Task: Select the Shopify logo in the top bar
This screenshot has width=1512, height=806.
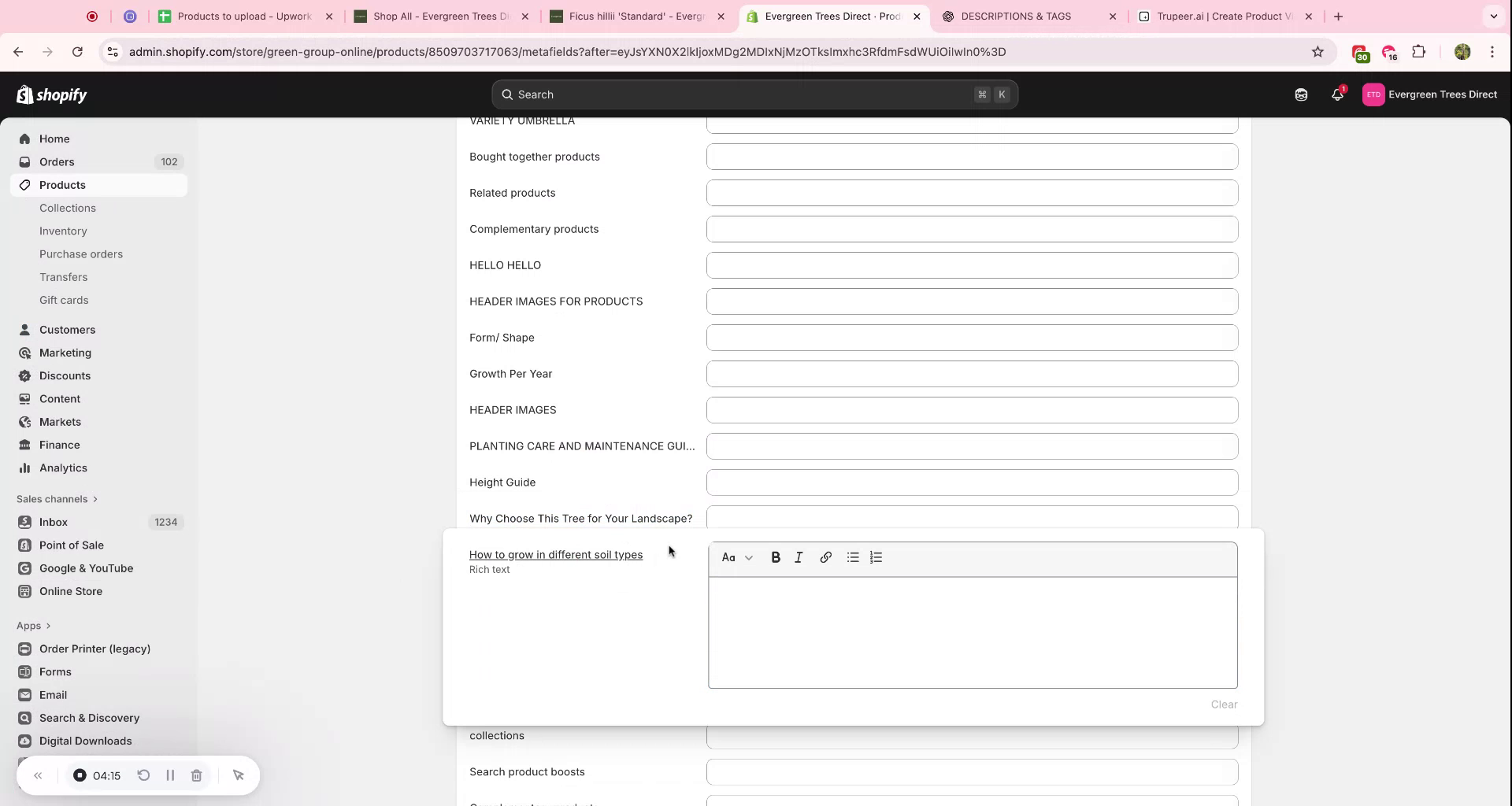Action: [x=51, y=94]
